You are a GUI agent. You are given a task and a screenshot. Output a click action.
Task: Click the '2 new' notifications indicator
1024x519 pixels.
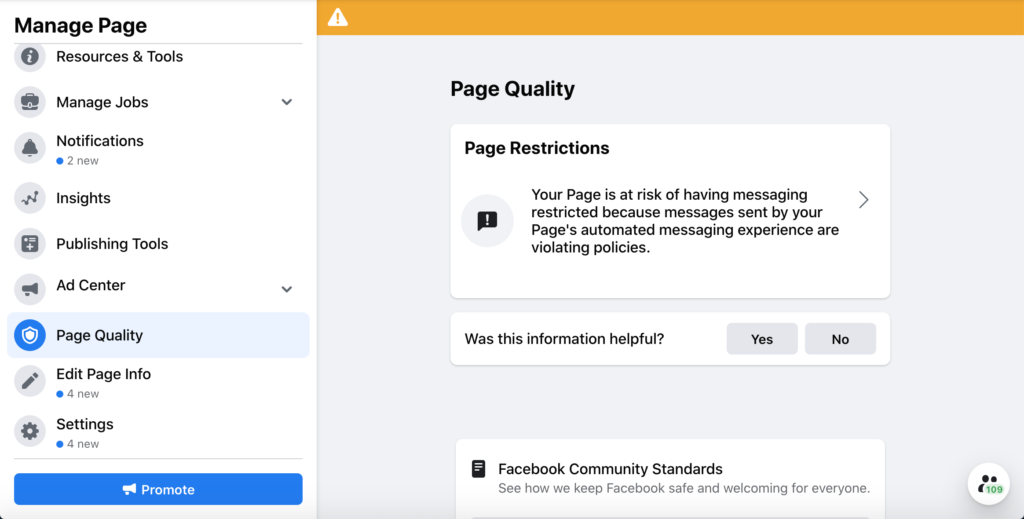click(x=77, y=161)
